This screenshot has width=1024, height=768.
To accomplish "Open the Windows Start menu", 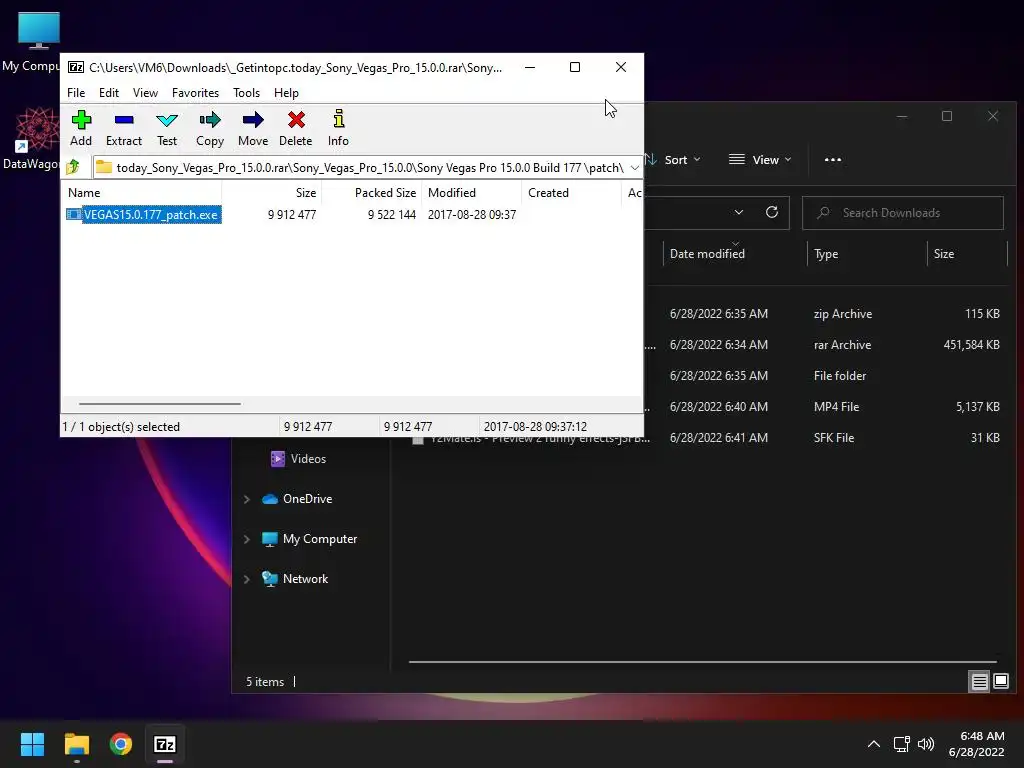I will click(x=32, y=744).
